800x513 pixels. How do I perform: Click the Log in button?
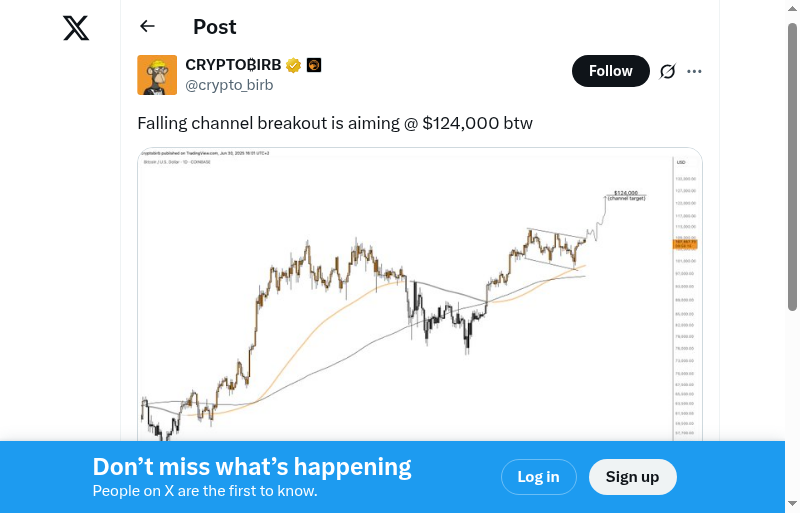pos(538,477)
